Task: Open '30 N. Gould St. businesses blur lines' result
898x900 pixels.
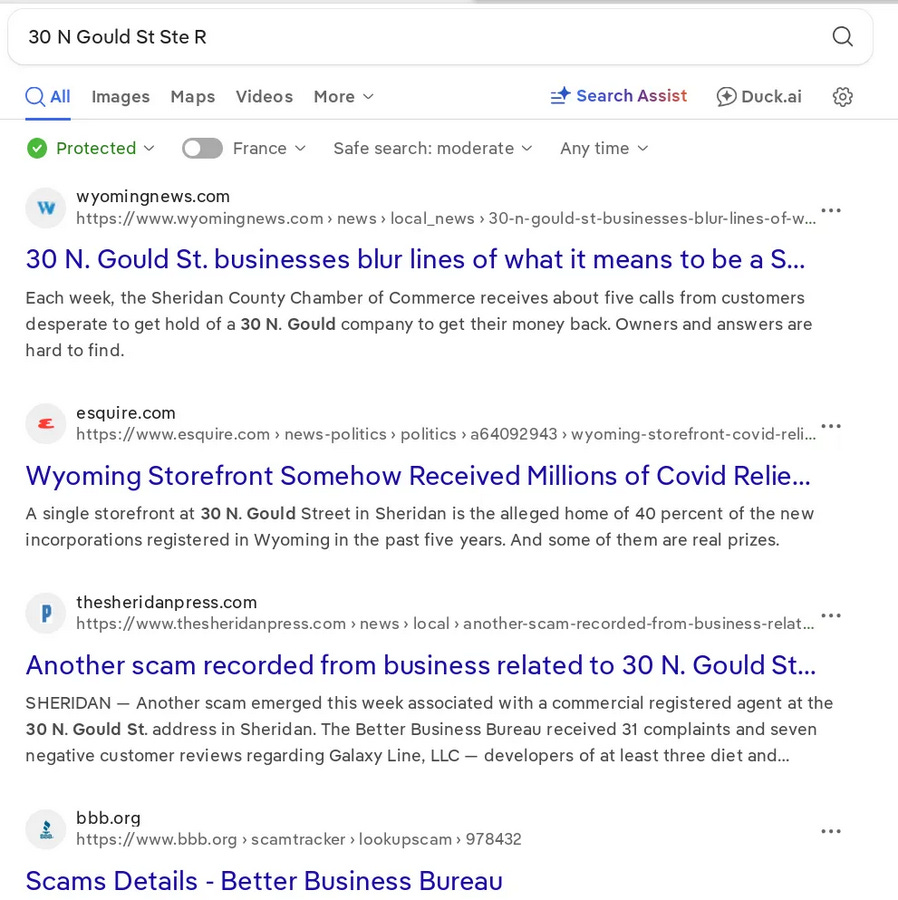Action: 415,259
